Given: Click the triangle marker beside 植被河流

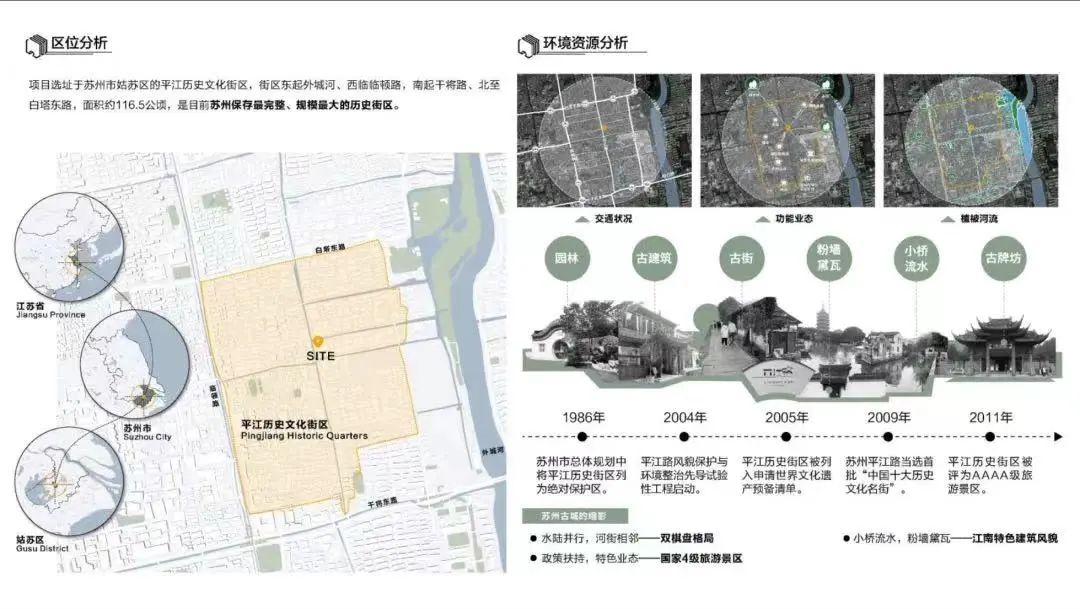Looking at the screenshot, I should 947,218.
